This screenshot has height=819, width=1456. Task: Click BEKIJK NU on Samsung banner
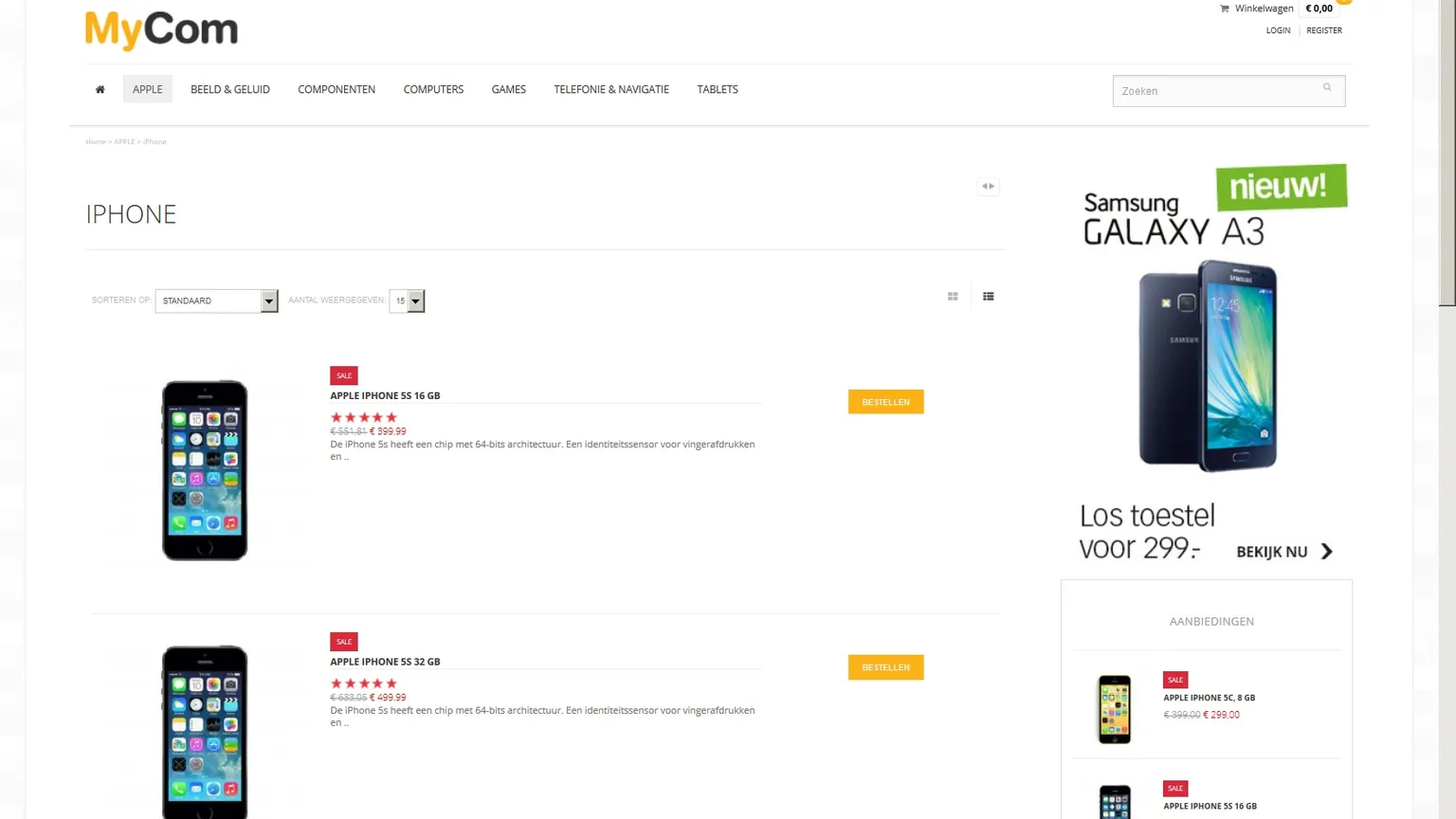coord(1272,552)
